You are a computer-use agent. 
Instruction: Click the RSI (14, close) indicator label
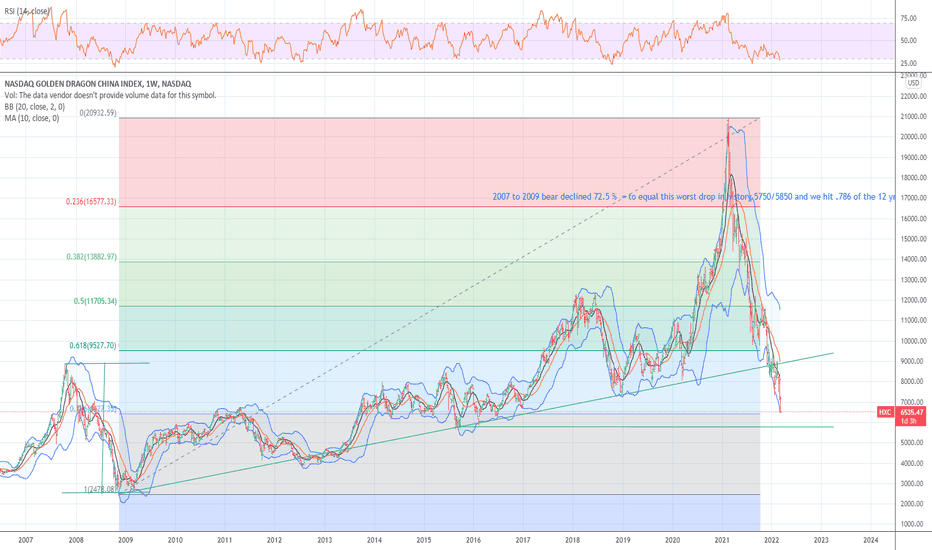pos(27,11)
